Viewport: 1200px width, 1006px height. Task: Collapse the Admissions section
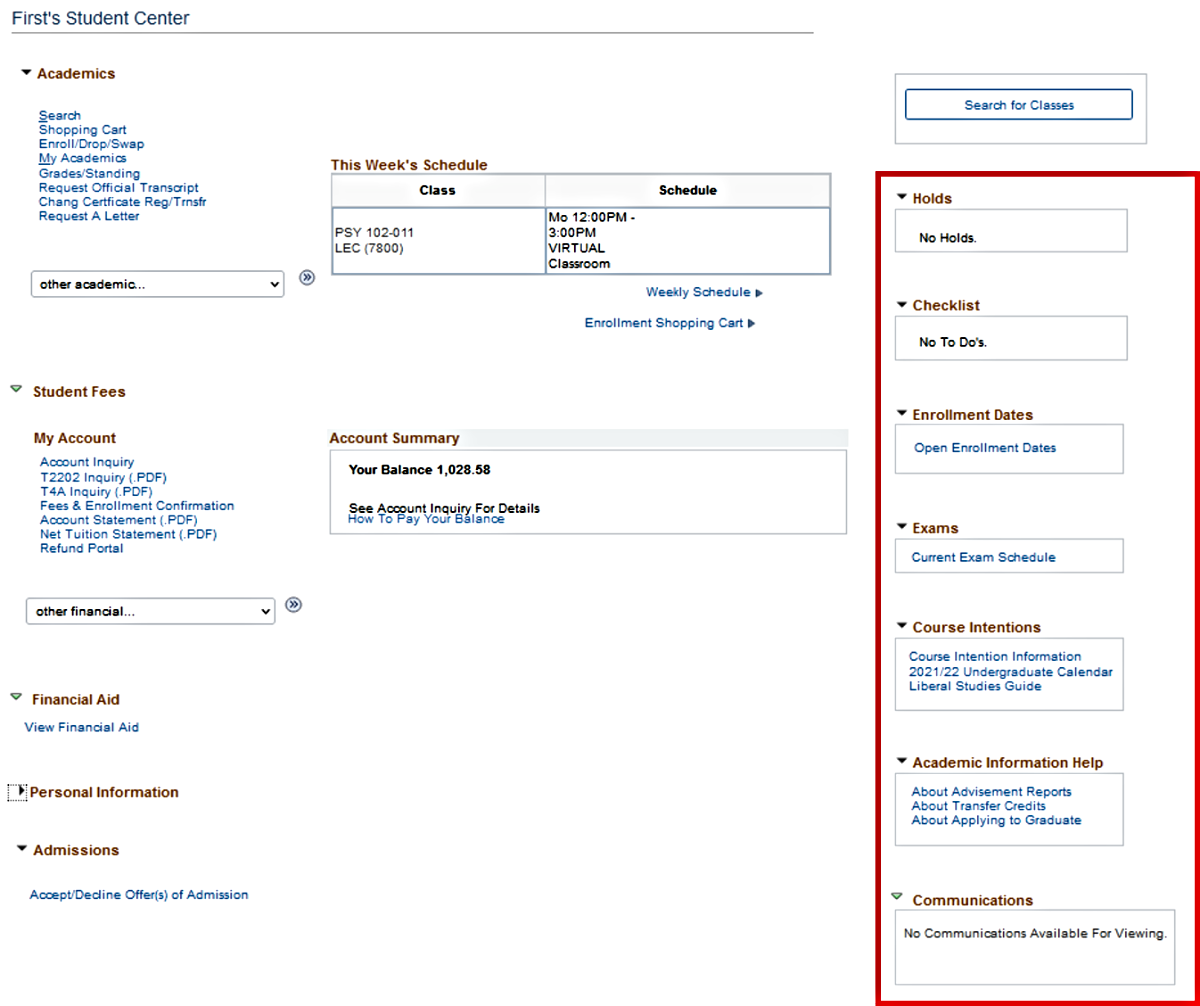pos(23,848)
